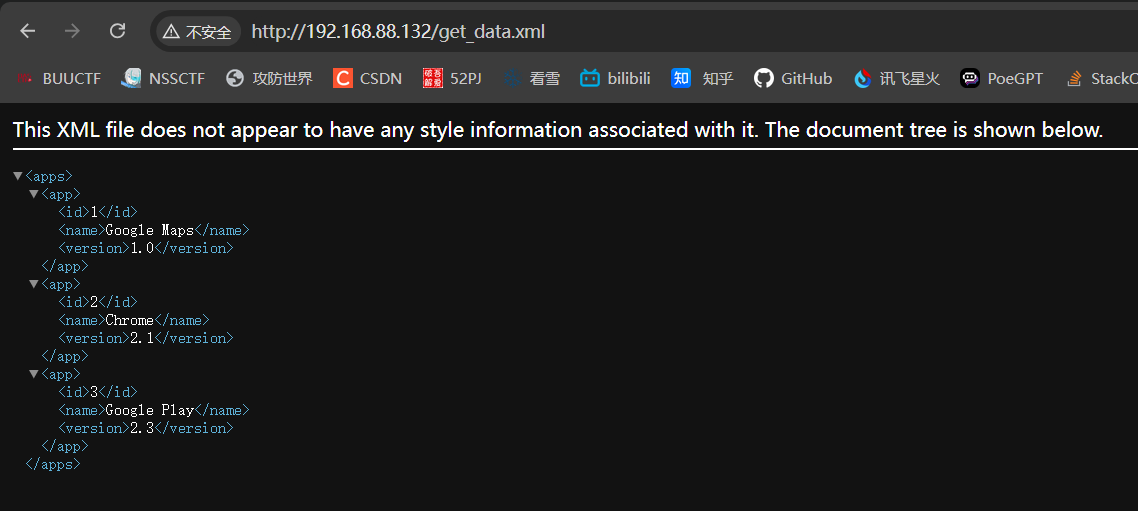Click the forward navigation arrow
1138x511 pixels.
[x=72, y=31]
